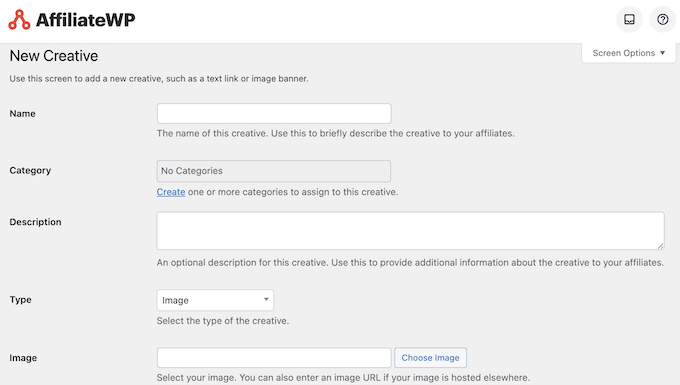Image resolution: width=680 pixels, height=385 pixels.
Task: Follow the Create categories link
Action: (x=171, y=192)
